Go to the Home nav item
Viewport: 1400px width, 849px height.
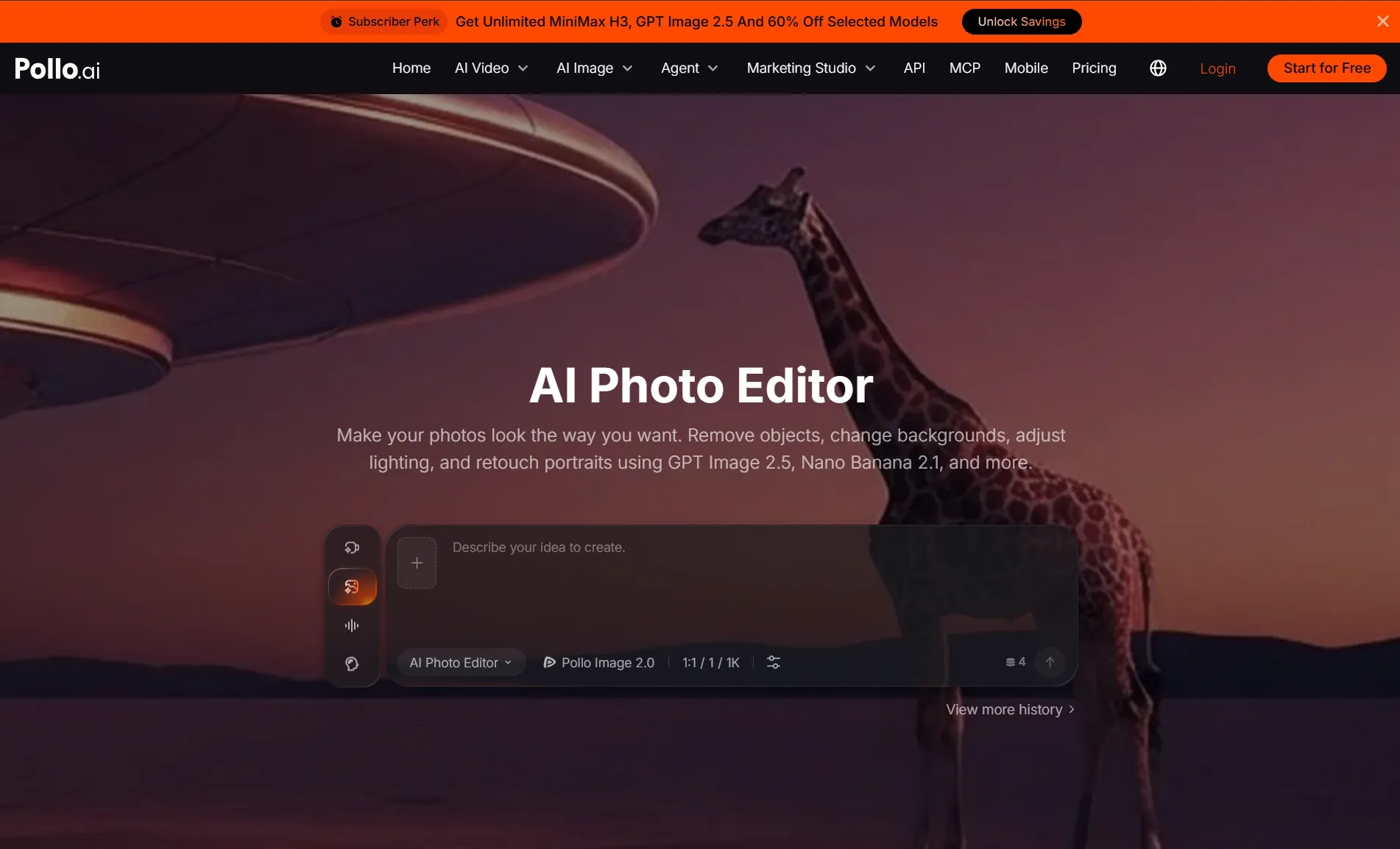[x=411, y=68]
